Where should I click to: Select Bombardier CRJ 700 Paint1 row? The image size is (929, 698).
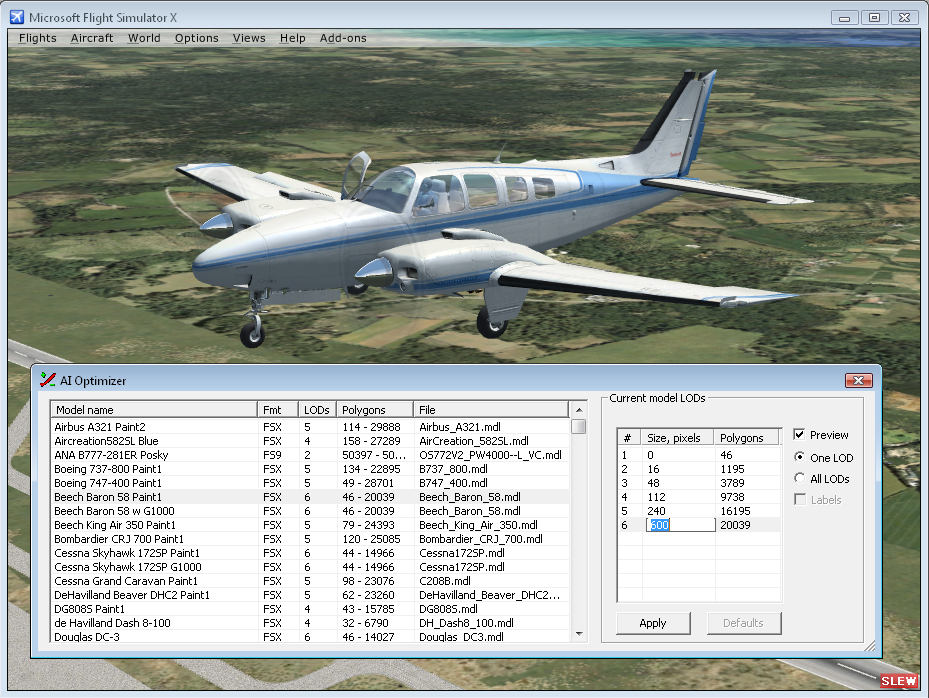pyautogui.click(x=310, y=539)
